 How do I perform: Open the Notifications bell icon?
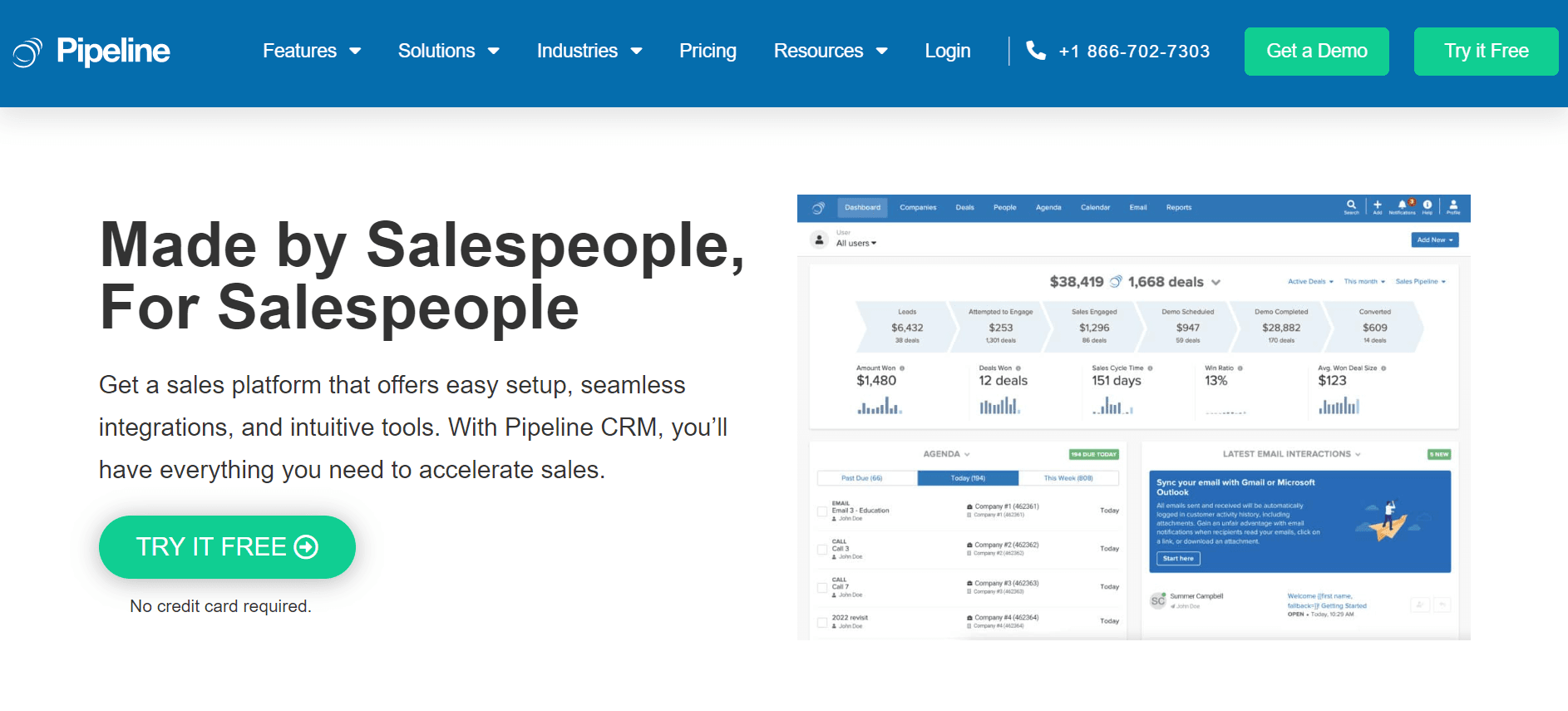tap(1403, 206)
